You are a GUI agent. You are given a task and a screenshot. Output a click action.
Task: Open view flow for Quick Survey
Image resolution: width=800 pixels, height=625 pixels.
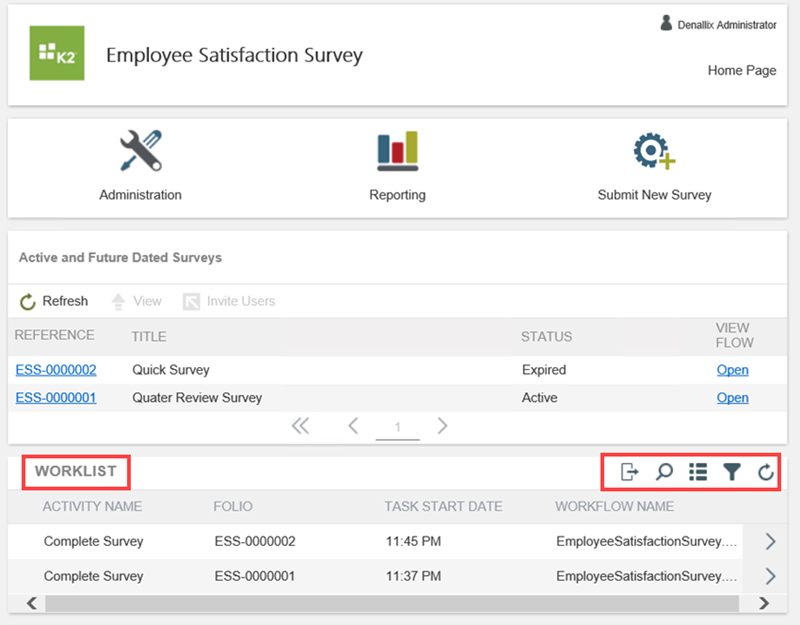(732, 370)
